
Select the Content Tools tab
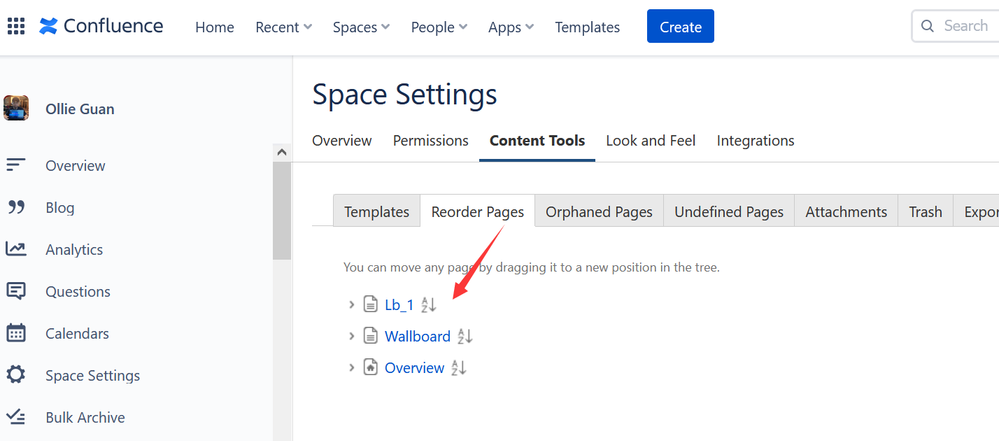click(x=537, y=140)
